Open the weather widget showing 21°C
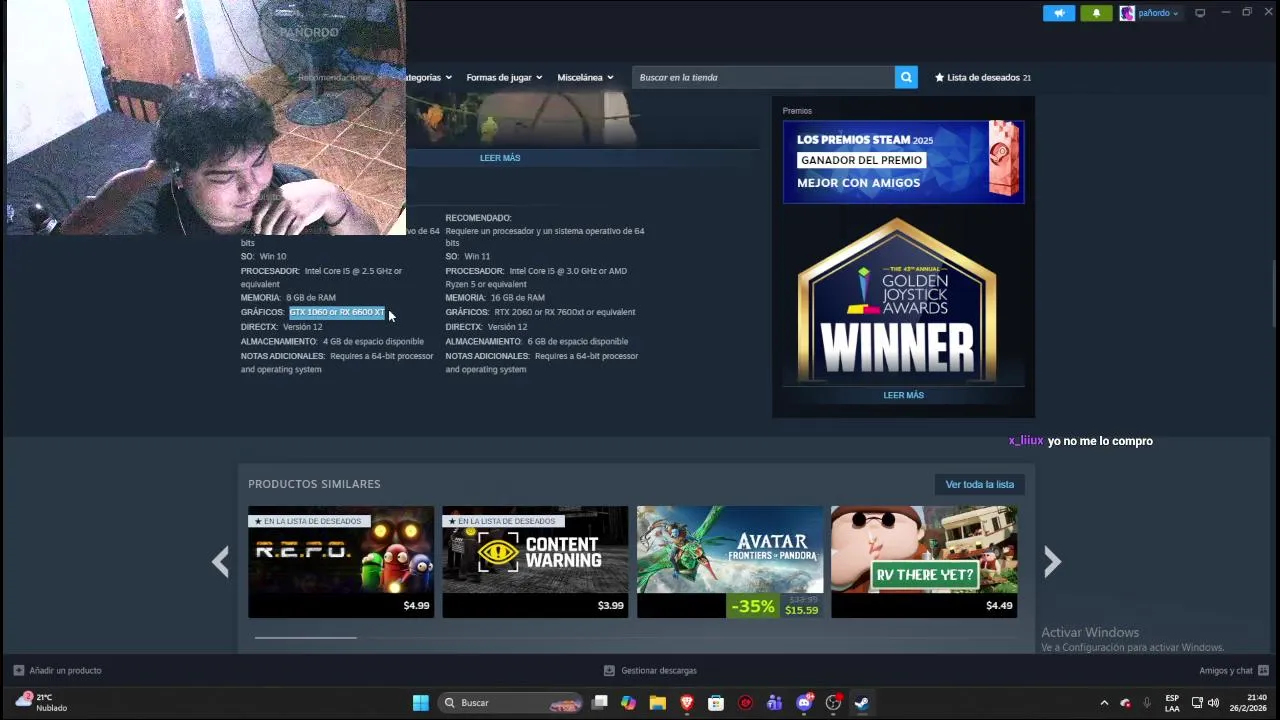The height and width of the screenshot is (720, 1280). click(x=42, y=702)
